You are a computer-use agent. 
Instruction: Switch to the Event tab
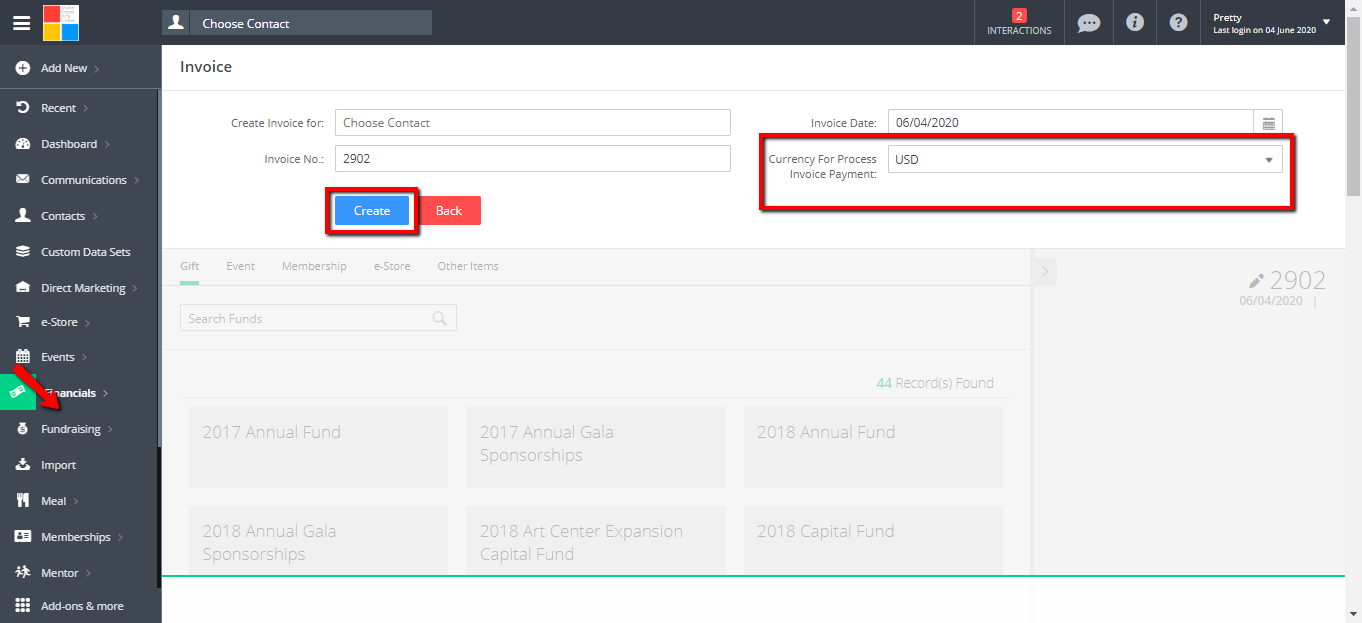[x=240, y=266]
